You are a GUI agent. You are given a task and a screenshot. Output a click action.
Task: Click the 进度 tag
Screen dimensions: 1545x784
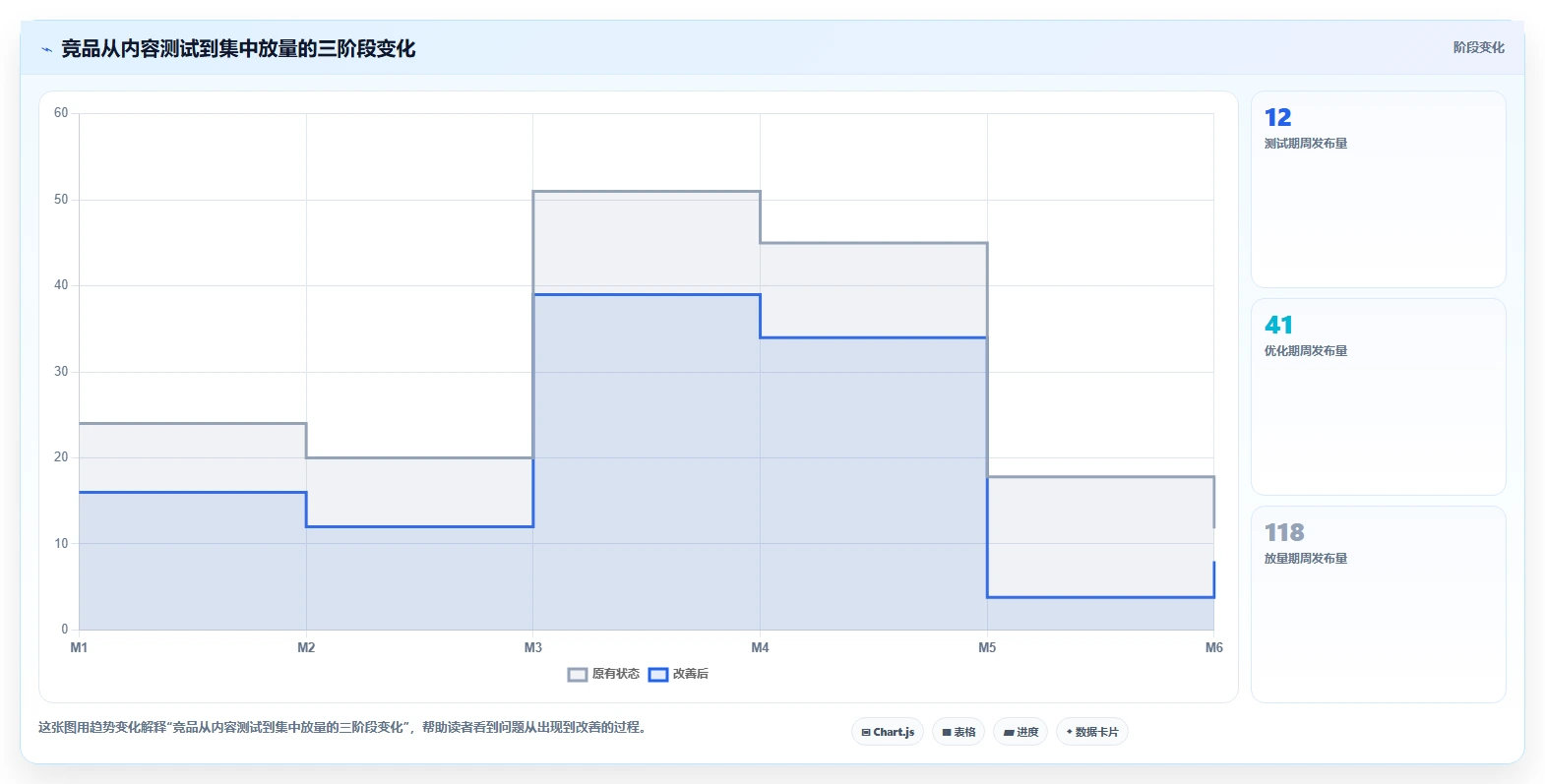[x=1020, y=732]
